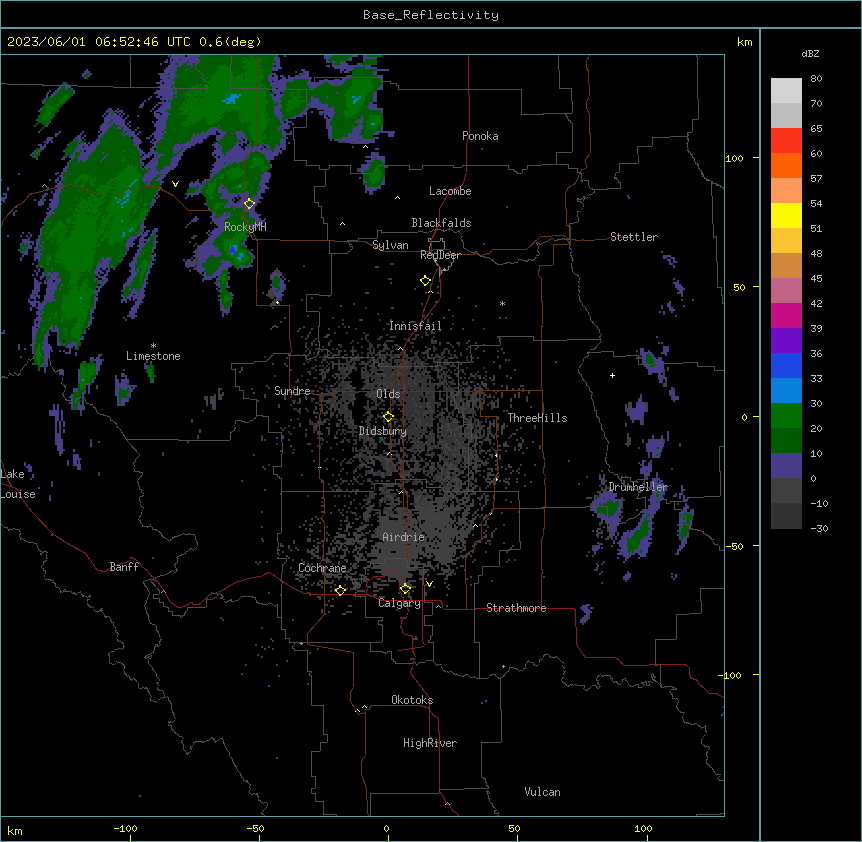Click the Base_Reflectivity title text
The width and height of the screenshot is (862, 842).
(431, 15)
